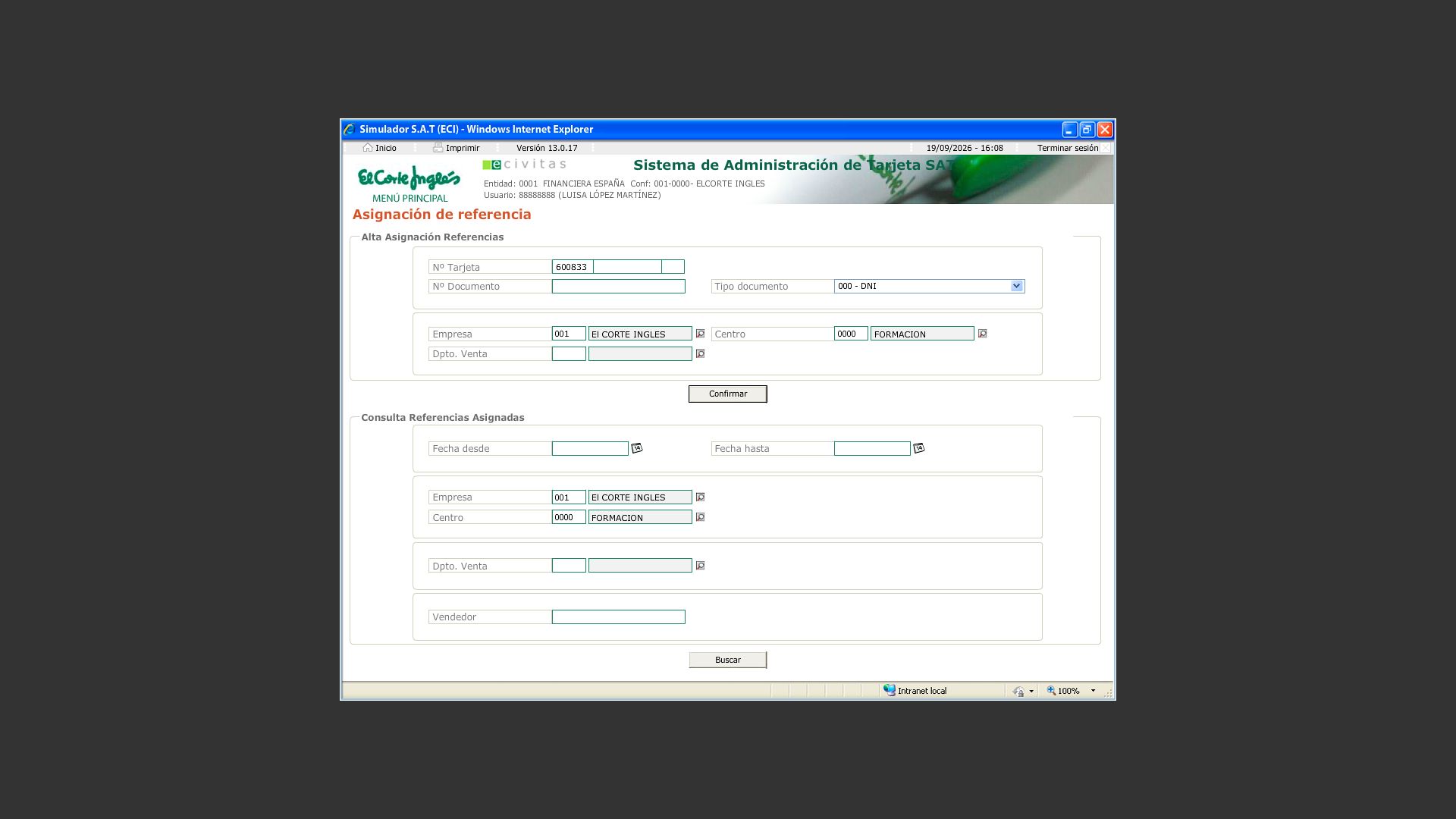Open Dpto. Venta lookup in Consulta section

(700, 566)
